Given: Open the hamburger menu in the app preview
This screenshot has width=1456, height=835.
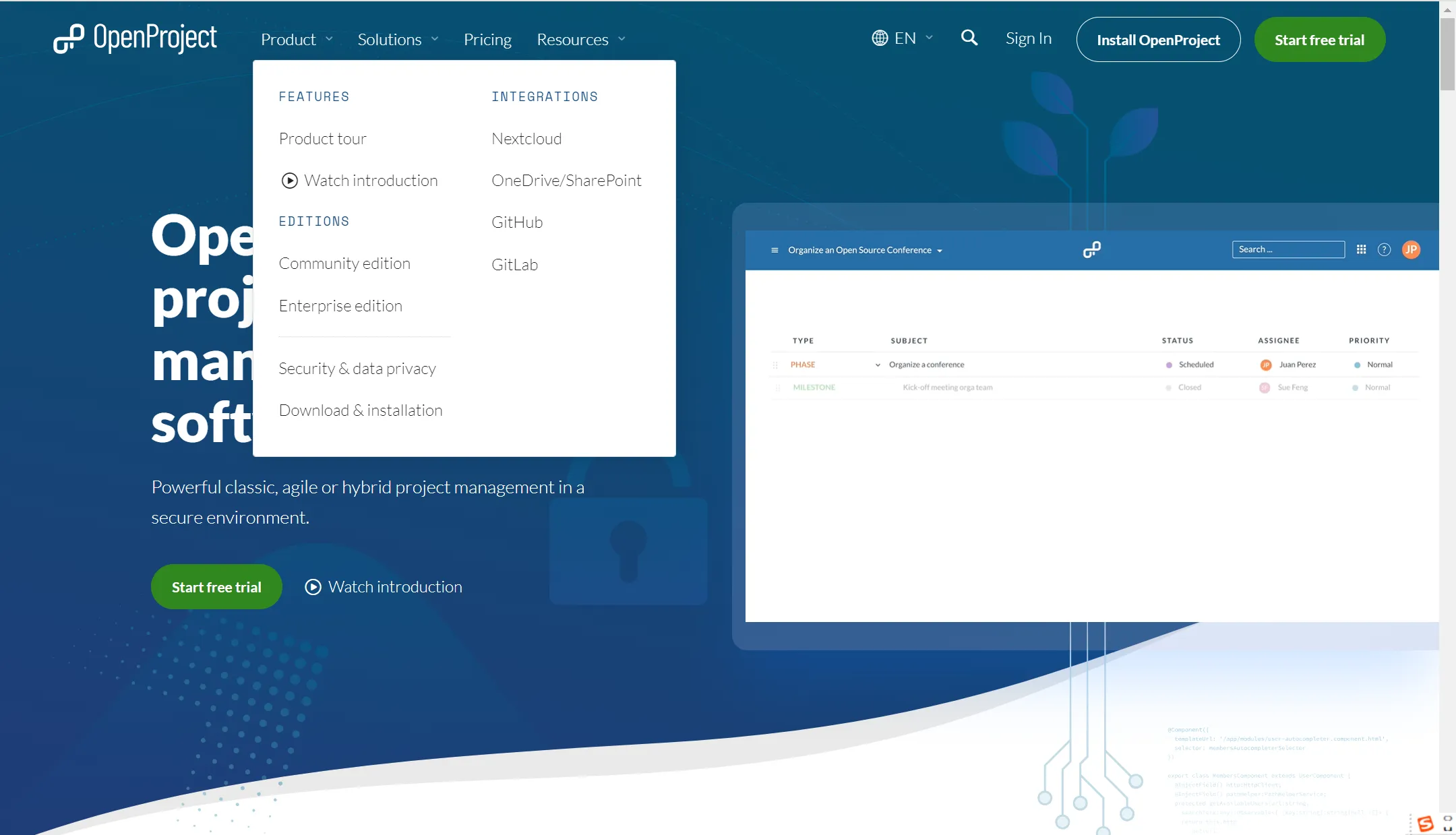Looking at the screenshot, I should tap(775, 250).
